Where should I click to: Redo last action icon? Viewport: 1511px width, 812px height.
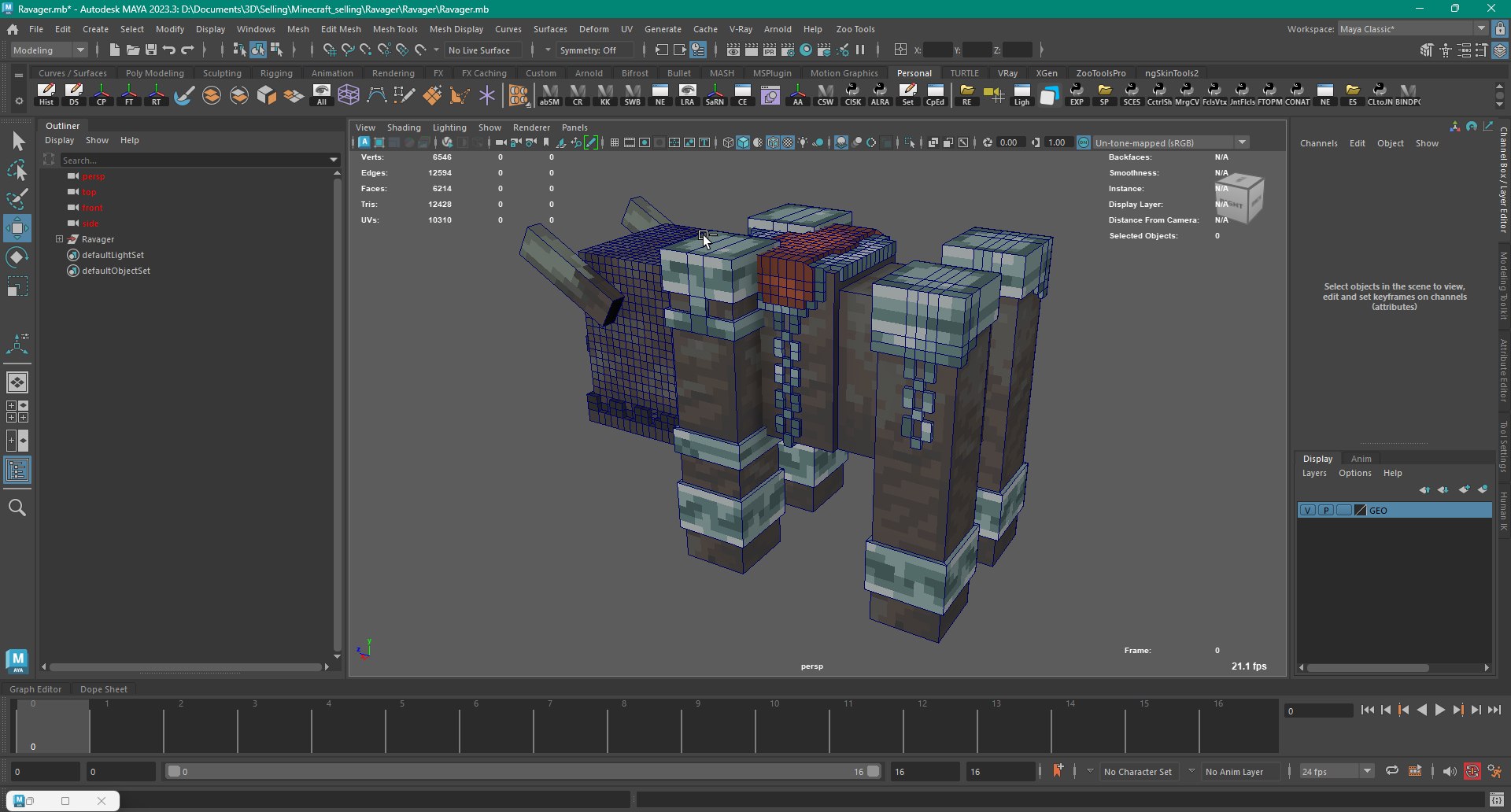(187, 50)
